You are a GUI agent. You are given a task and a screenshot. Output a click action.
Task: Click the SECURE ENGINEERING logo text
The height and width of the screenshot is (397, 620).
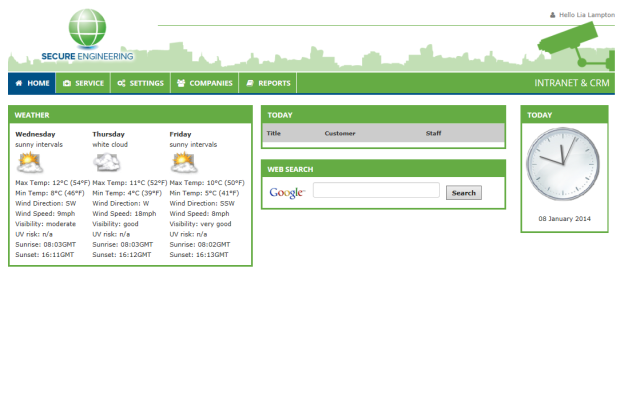click(x=87, y=57)
